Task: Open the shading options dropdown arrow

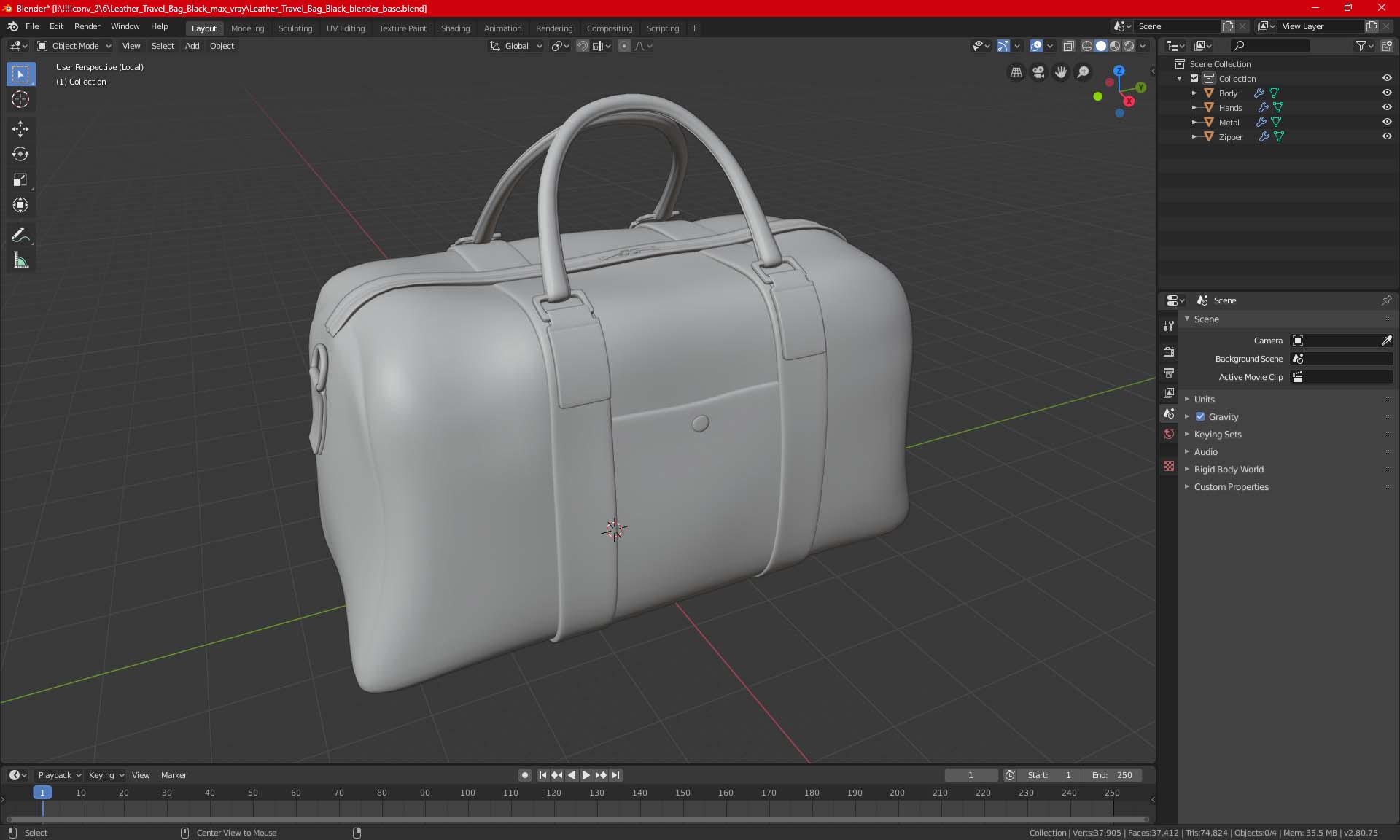Action: coord(1143,46)
